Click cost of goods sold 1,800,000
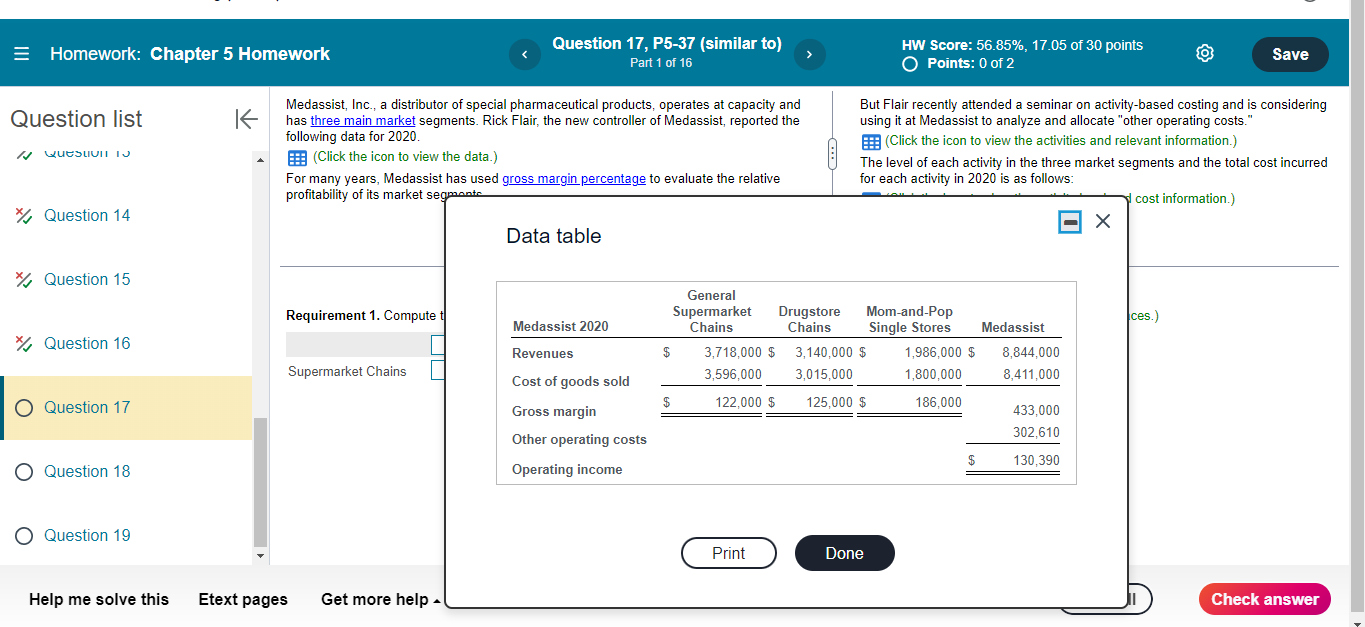 pos(933,374)
